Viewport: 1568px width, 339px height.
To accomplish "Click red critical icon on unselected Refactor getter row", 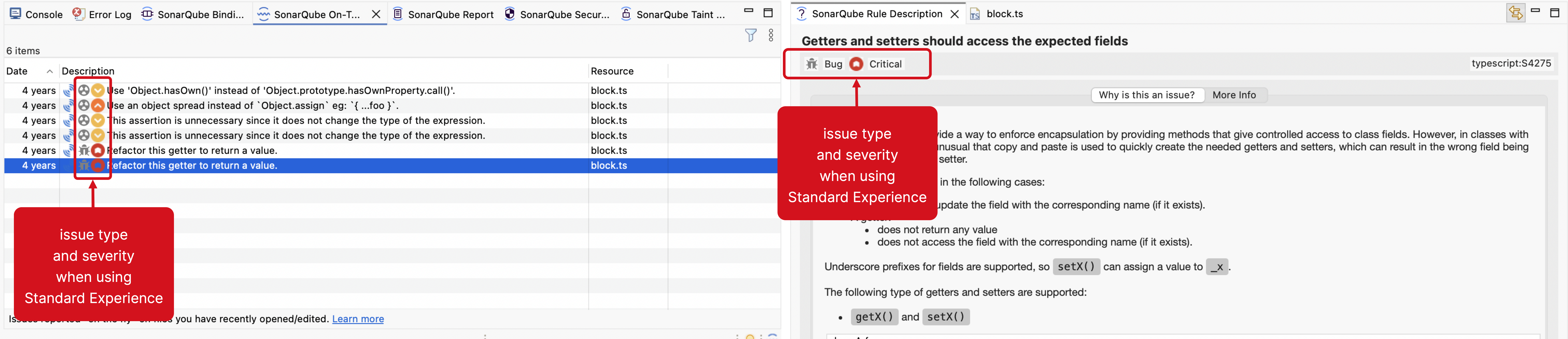I will (x=97, y=150).
